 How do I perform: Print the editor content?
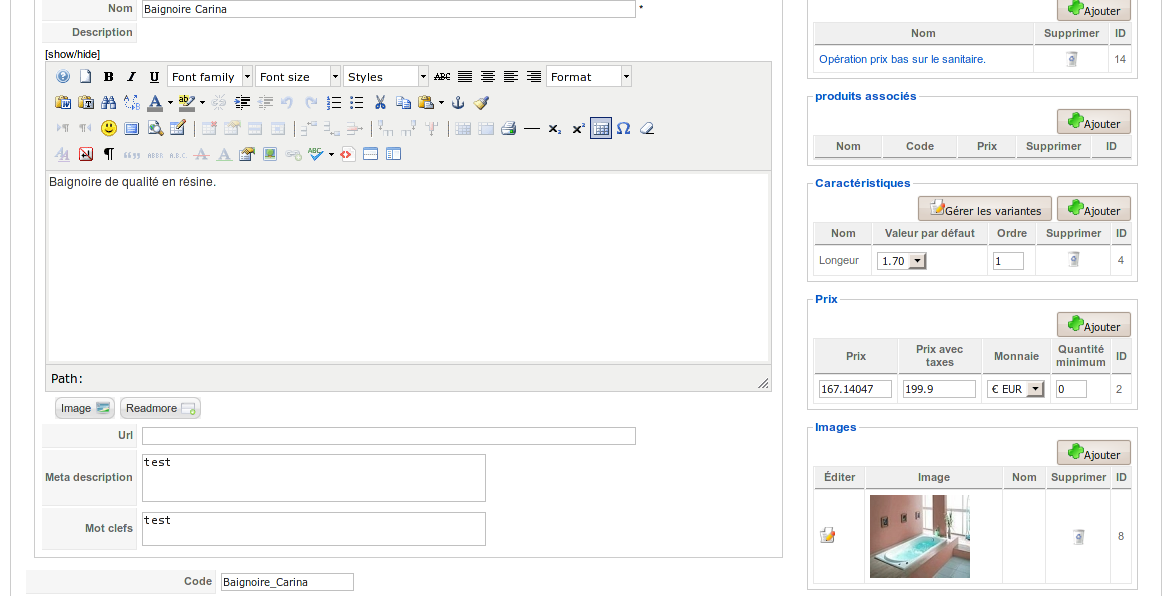(509, 128)
